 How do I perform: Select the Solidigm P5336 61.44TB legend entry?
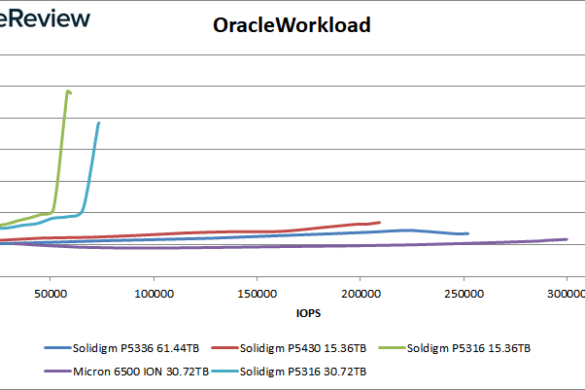click(122, 348)
